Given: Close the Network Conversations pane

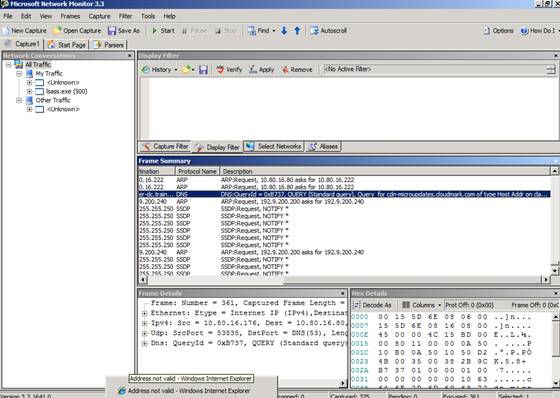Looking at the screenshot, I should (x=130, y=56).
